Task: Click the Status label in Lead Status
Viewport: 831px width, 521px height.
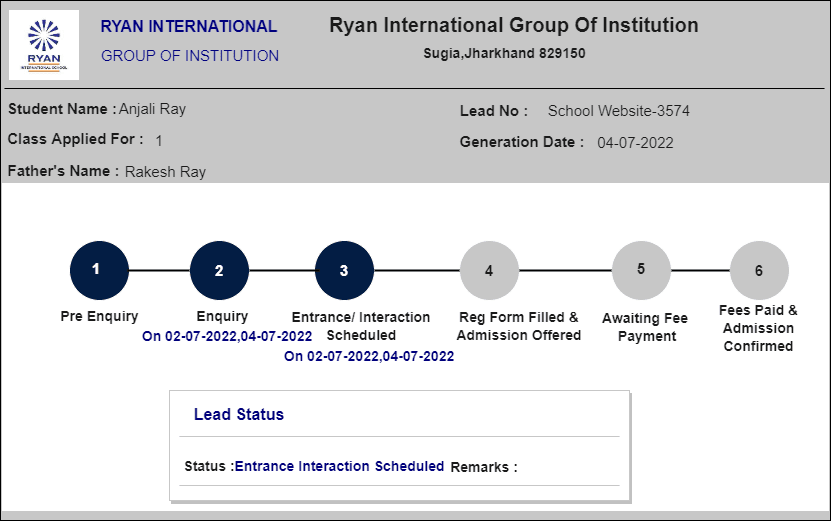Action: pos(209,466)
